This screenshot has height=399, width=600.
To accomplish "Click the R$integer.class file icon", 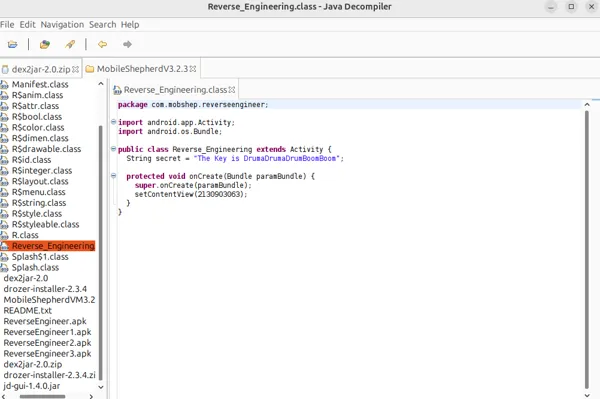I will (5, 171).
